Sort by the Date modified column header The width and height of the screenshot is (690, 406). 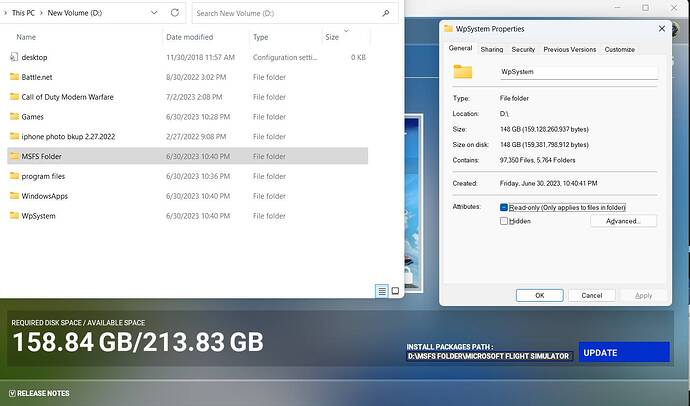(190, 37)
